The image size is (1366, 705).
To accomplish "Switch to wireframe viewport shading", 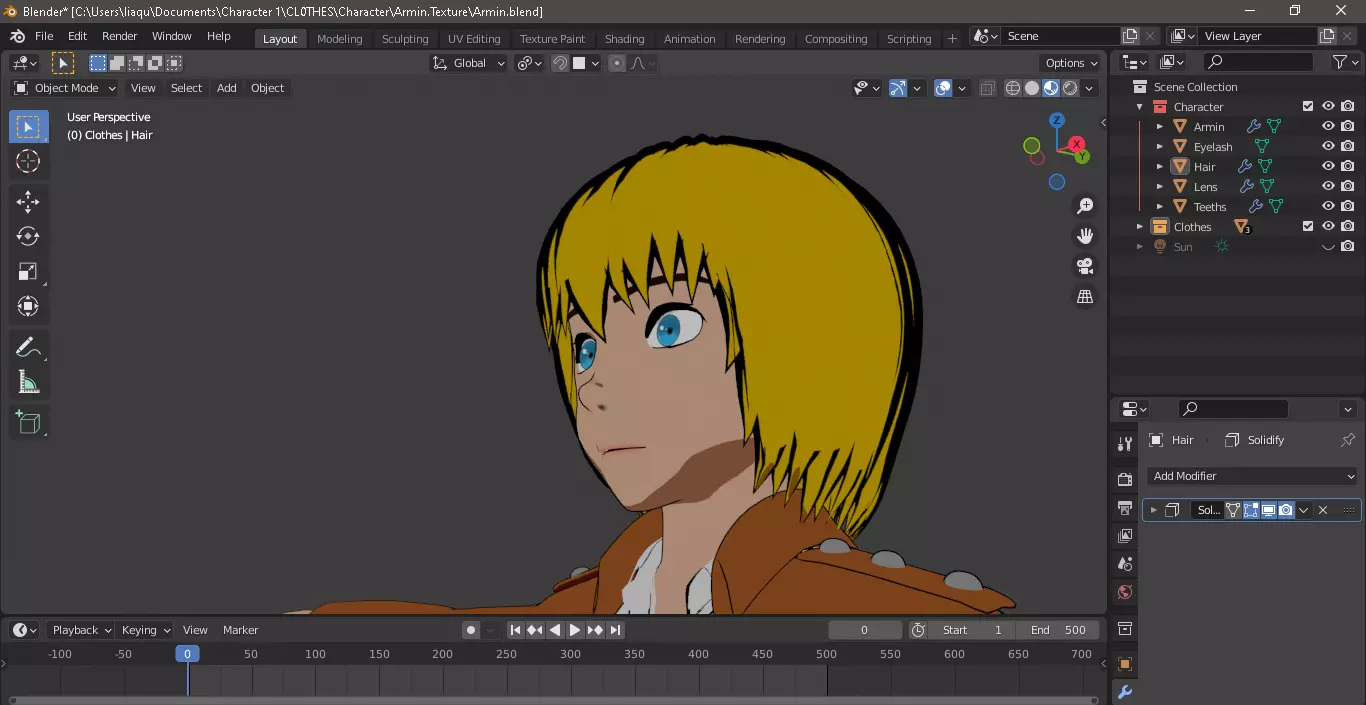I will [x=1013, y=88].
